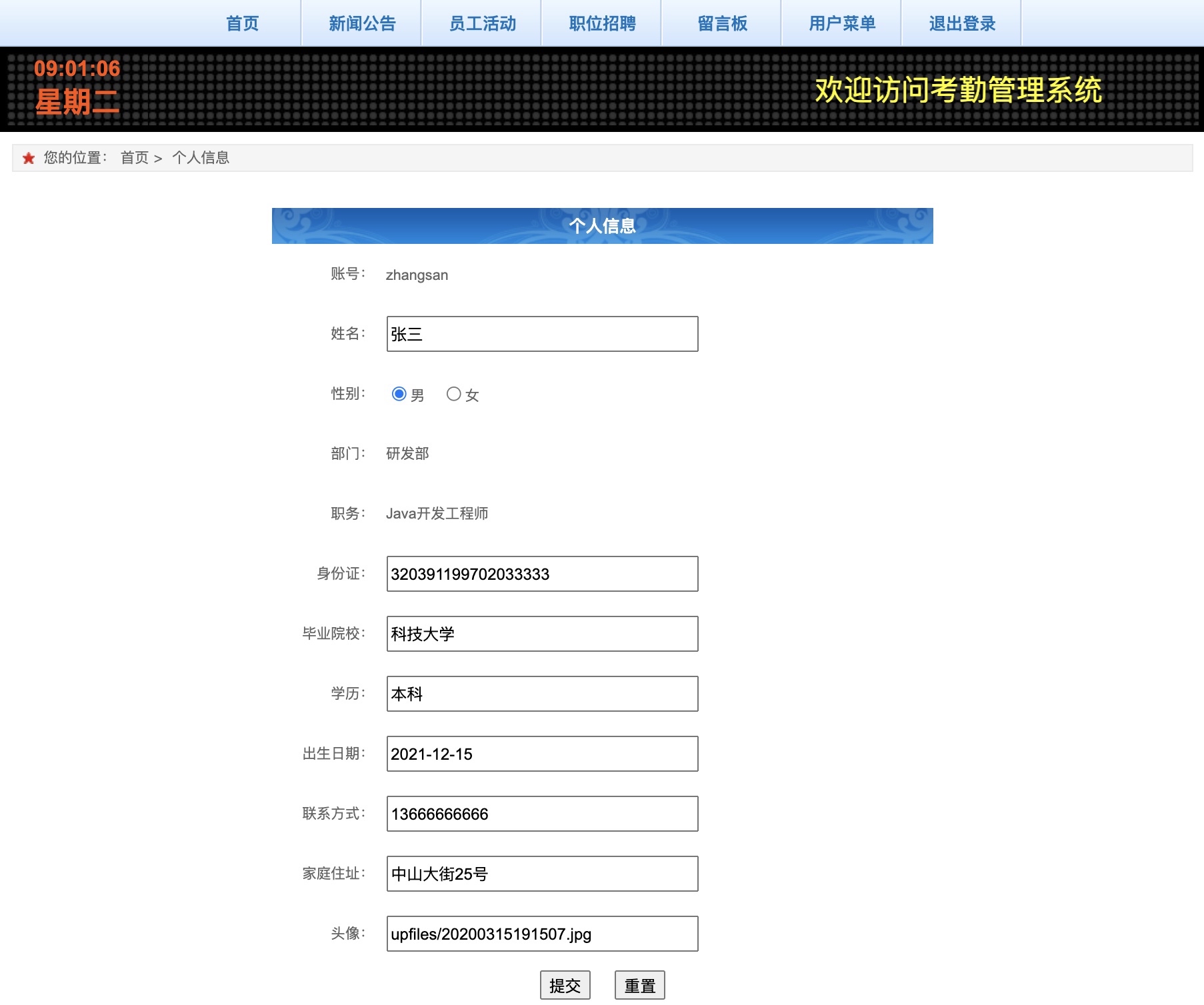Click the 姓名 input containing 张三
Viewport: 1204px width, 1005px height.
(541, 334)
